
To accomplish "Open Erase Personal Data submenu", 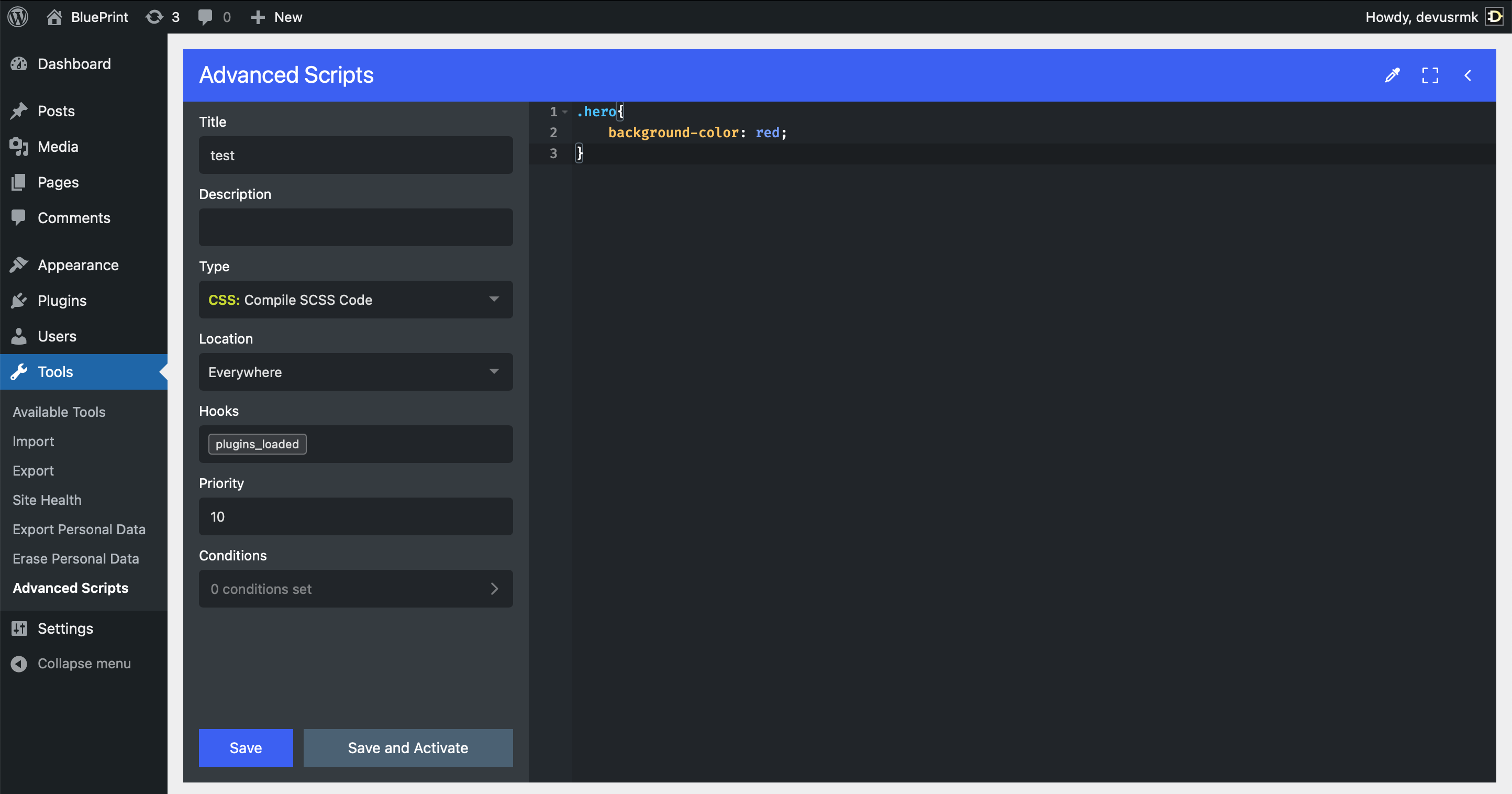I will tap(76, 558).
